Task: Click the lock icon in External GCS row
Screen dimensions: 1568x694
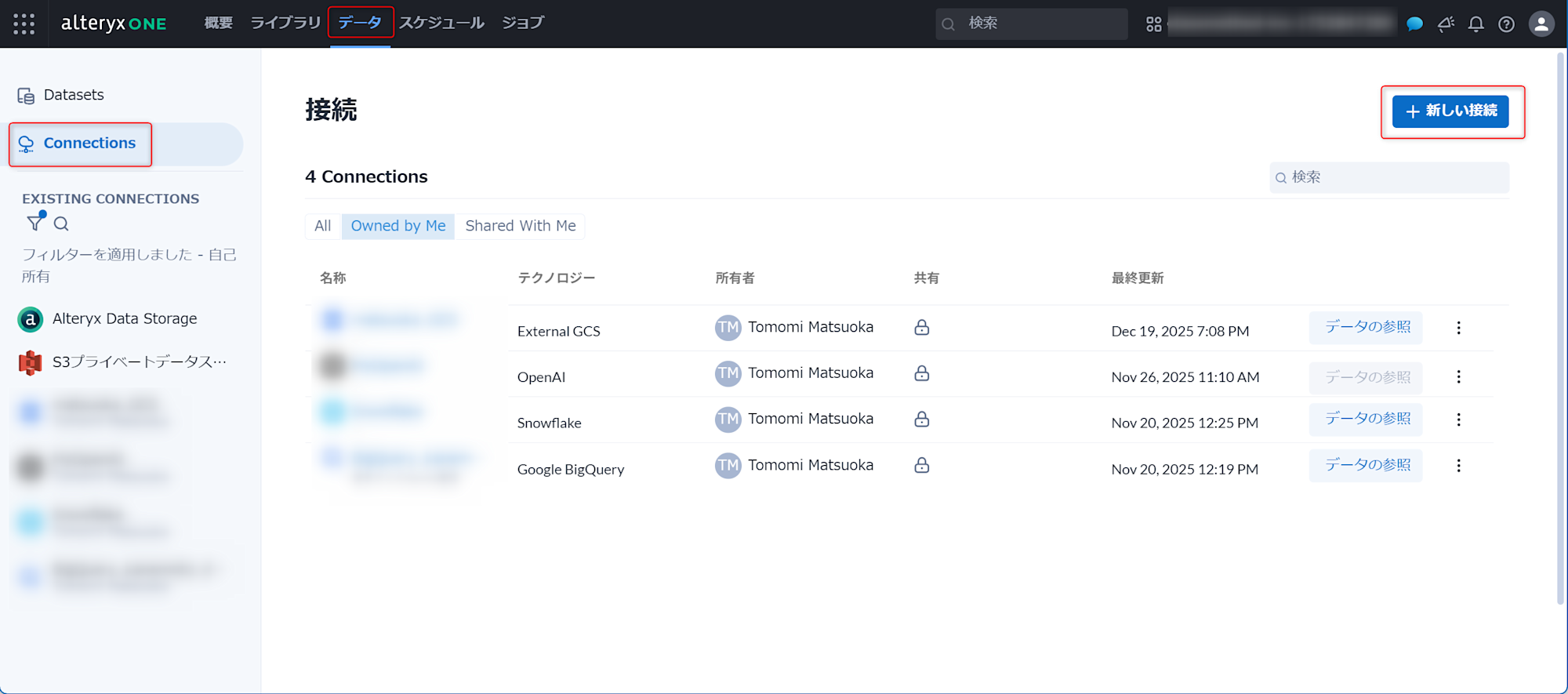Action: click(x=922, y=327)
